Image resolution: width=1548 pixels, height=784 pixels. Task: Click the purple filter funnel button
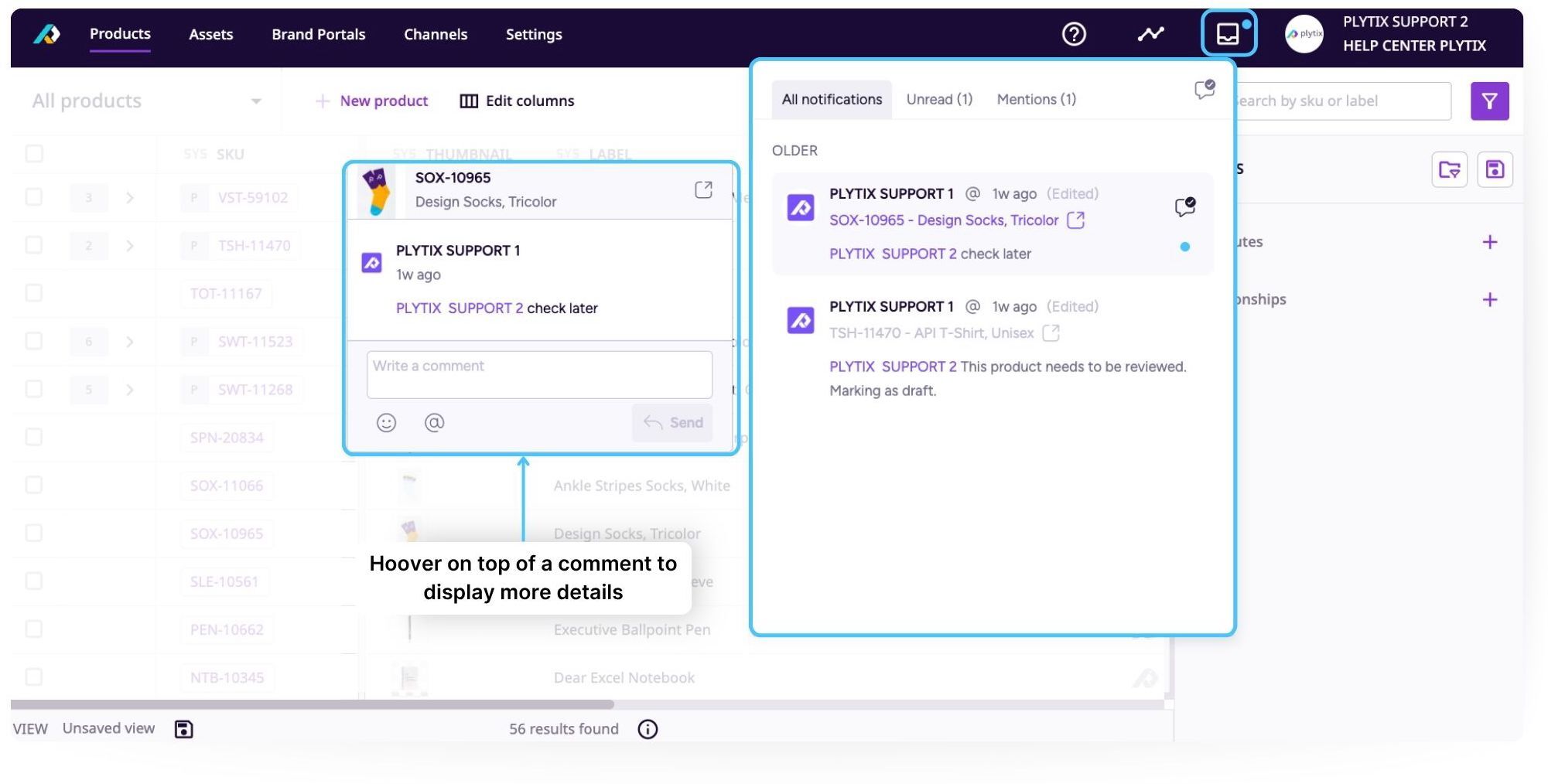(x=1489, y=101)
